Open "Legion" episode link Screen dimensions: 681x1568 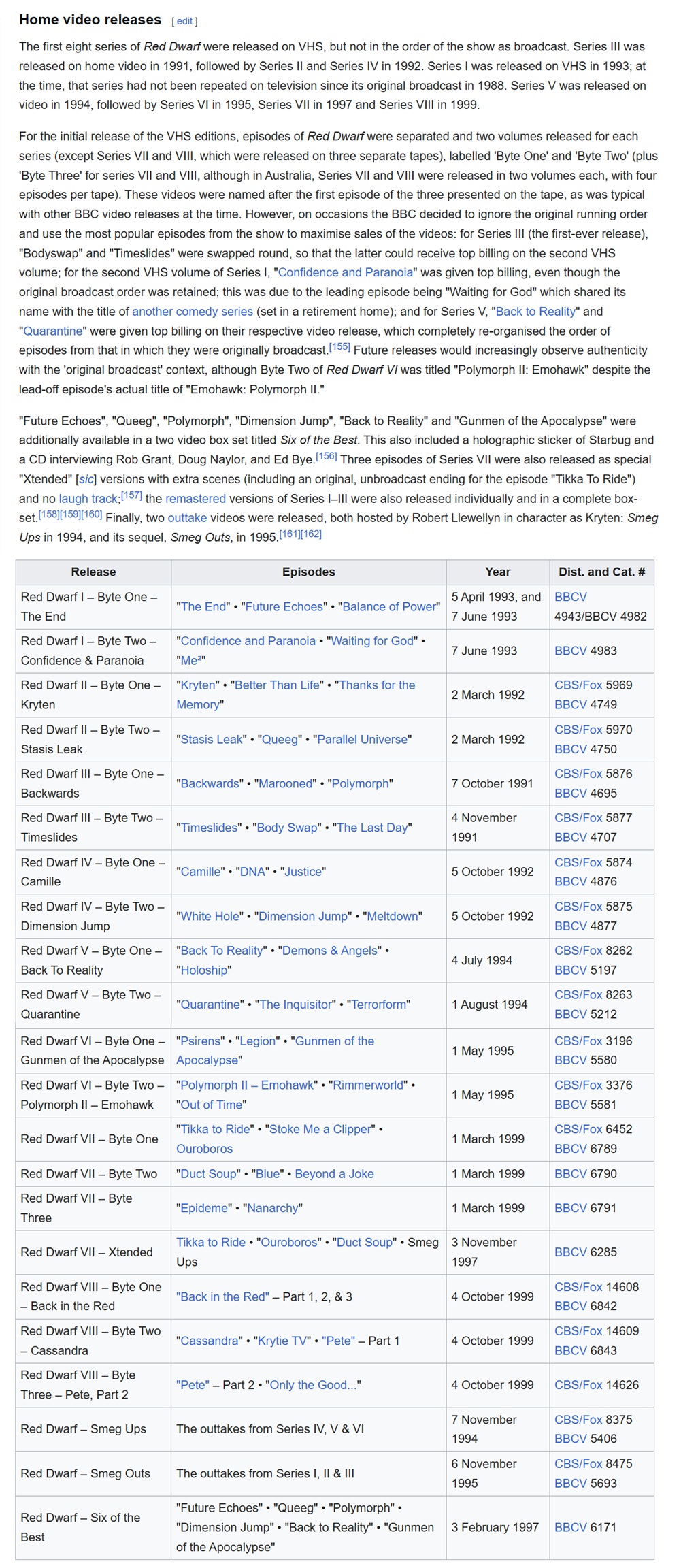coord(257,1041)
